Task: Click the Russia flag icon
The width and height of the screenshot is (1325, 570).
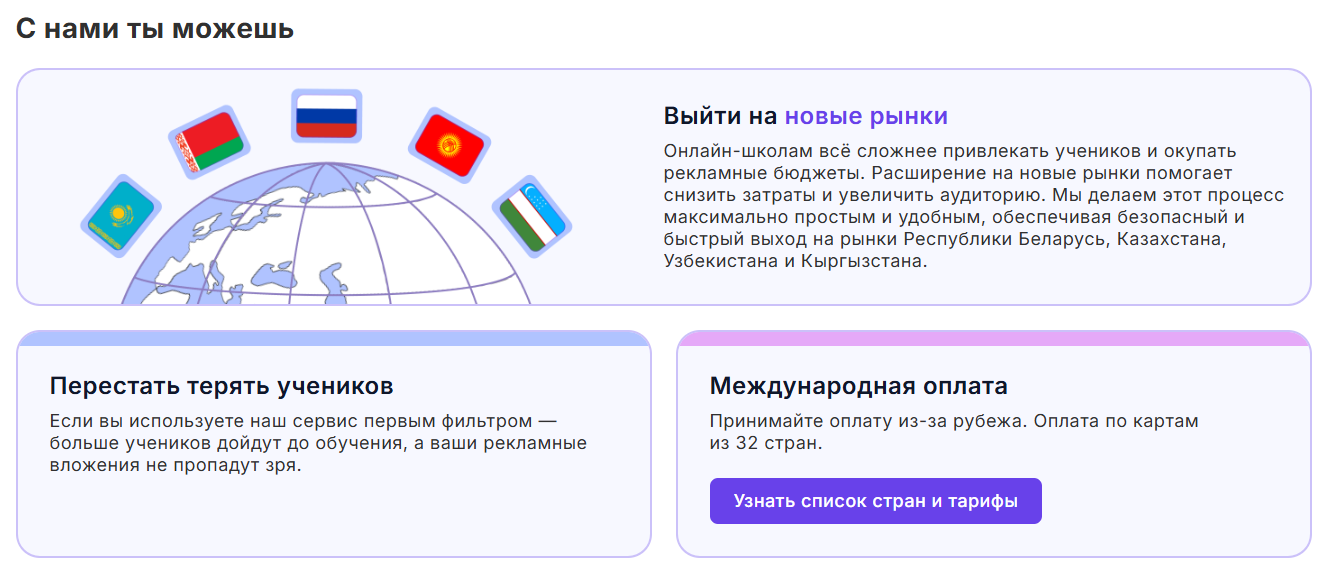Action: point(326,116)
